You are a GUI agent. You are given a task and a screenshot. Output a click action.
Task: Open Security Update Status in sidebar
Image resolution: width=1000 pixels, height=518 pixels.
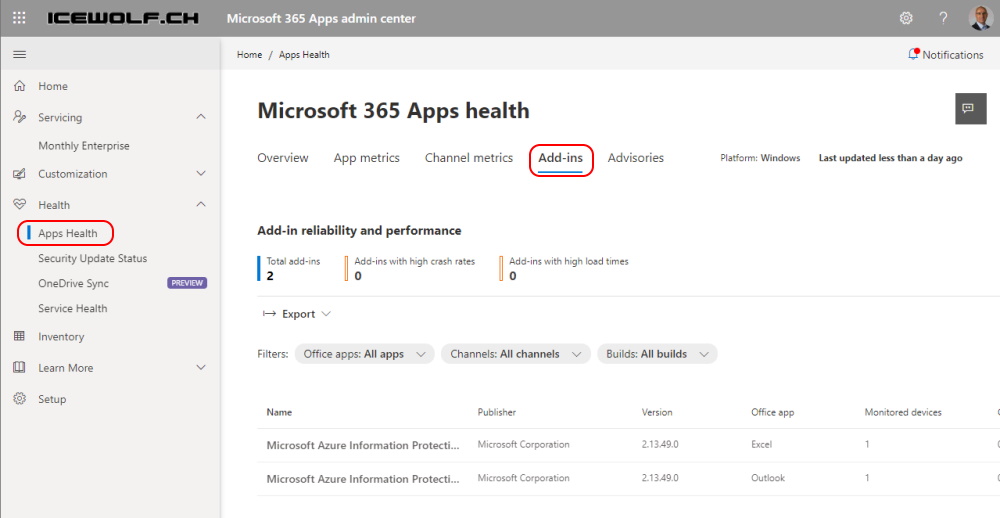pyautogui.click(x=92, y=258)
